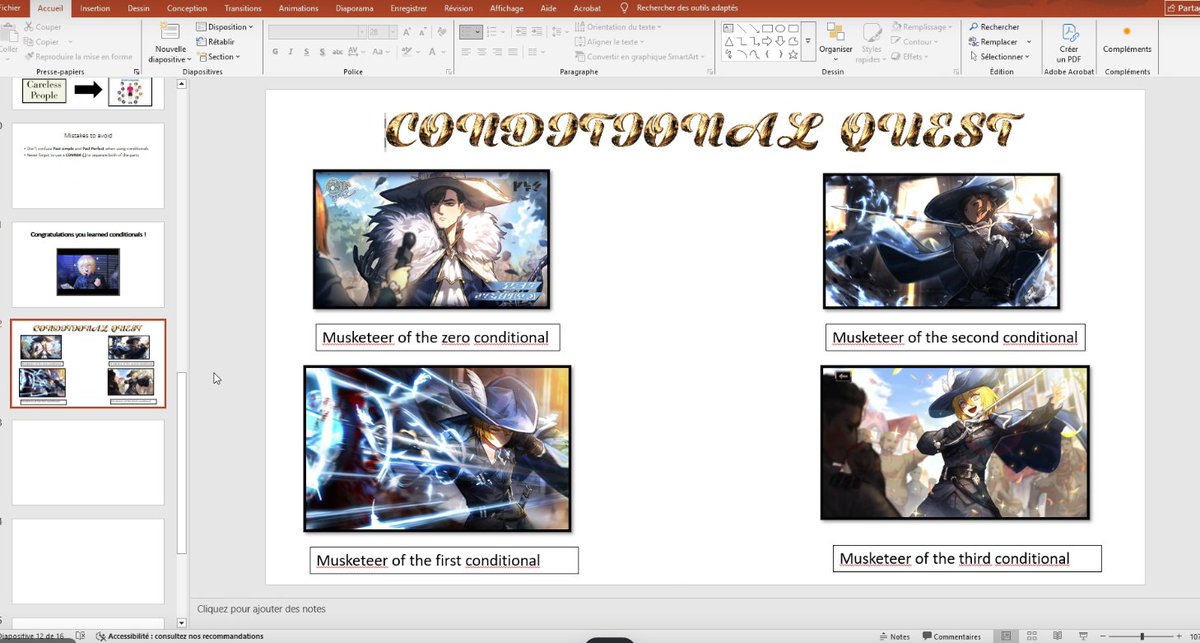Toggle the Notes pane in status bar
Viewport: 1200px width, 643px height.
(894, 636)
